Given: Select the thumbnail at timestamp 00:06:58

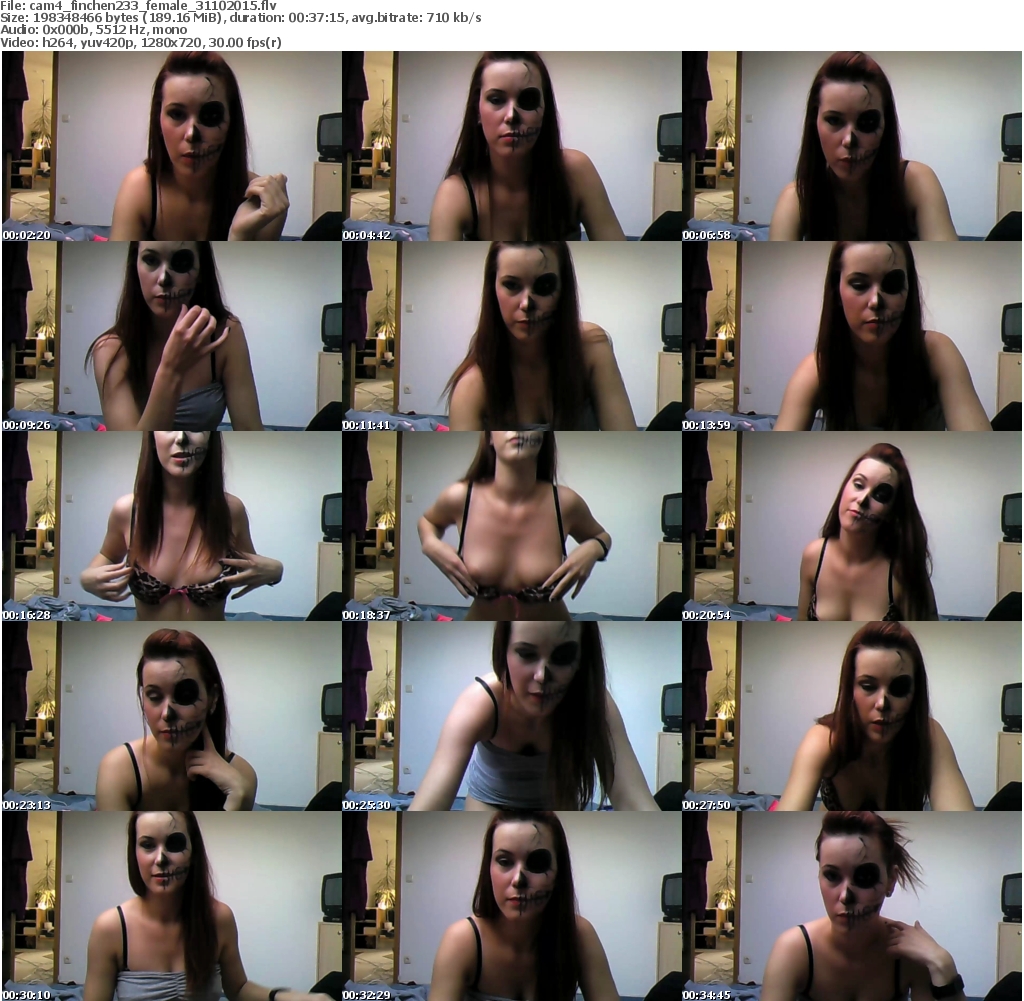Looking at the screenshot, I should [x=852, y=146].
